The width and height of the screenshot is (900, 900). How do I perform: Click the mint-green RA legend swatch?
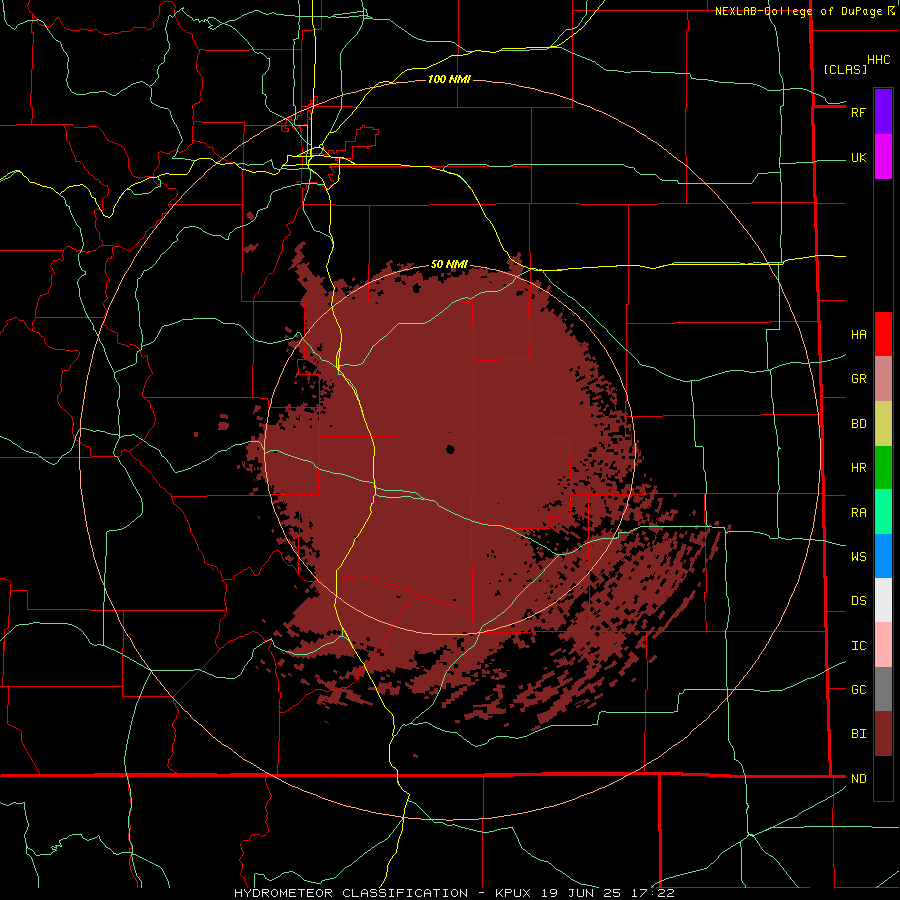click(883, 512)
